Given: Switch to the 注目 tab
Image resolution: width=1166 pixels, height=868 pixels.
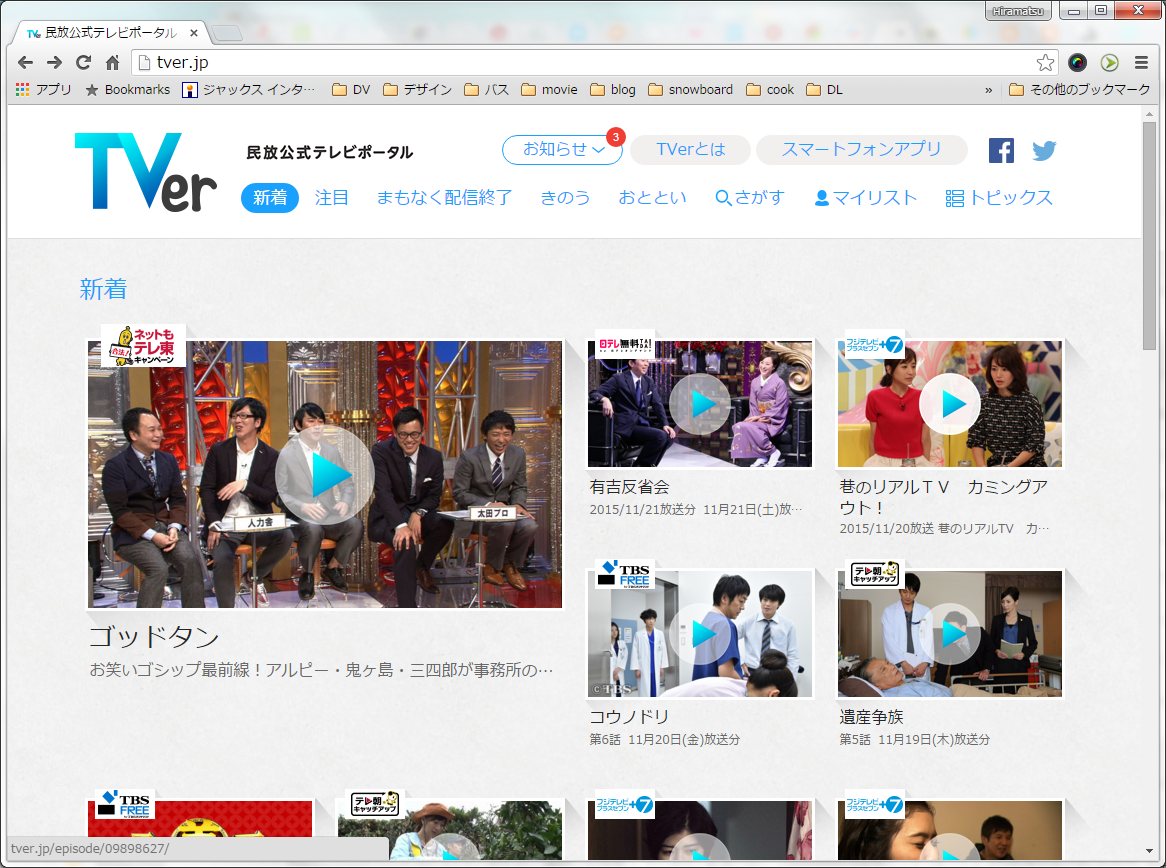Looking at the screenshot, I should coord(331,197).
